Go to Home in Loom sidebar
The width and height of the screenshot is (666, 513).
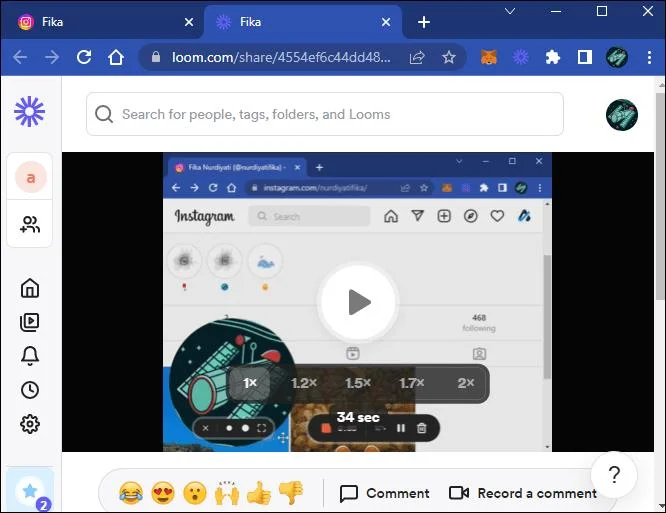30,288
